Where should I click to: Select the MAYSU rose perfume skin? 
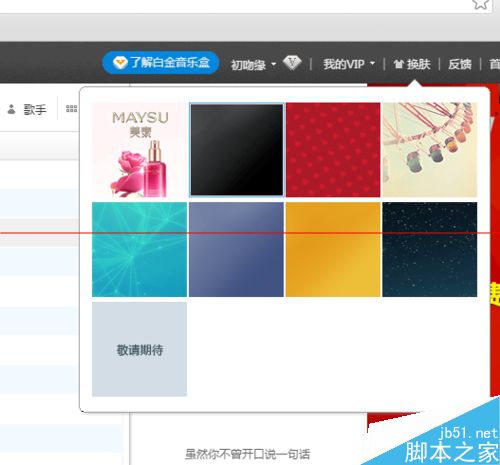[x=139, y=150]
